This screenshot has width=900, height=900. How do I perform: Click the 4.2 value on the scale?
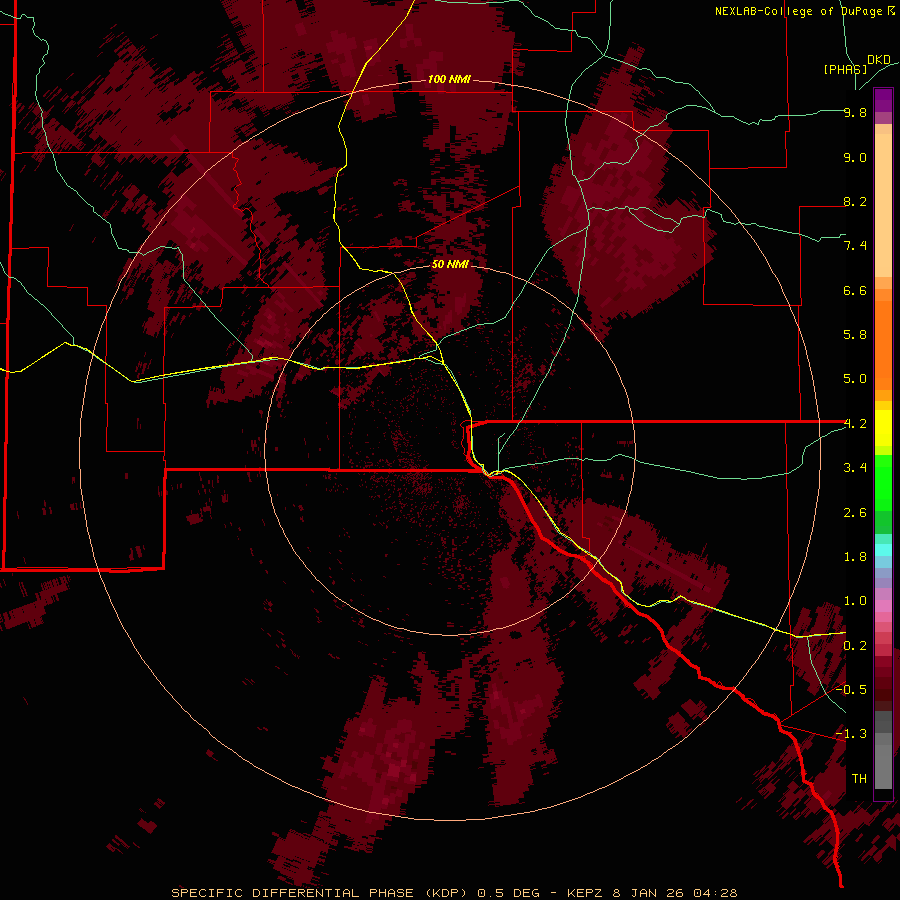coord(855,424)
